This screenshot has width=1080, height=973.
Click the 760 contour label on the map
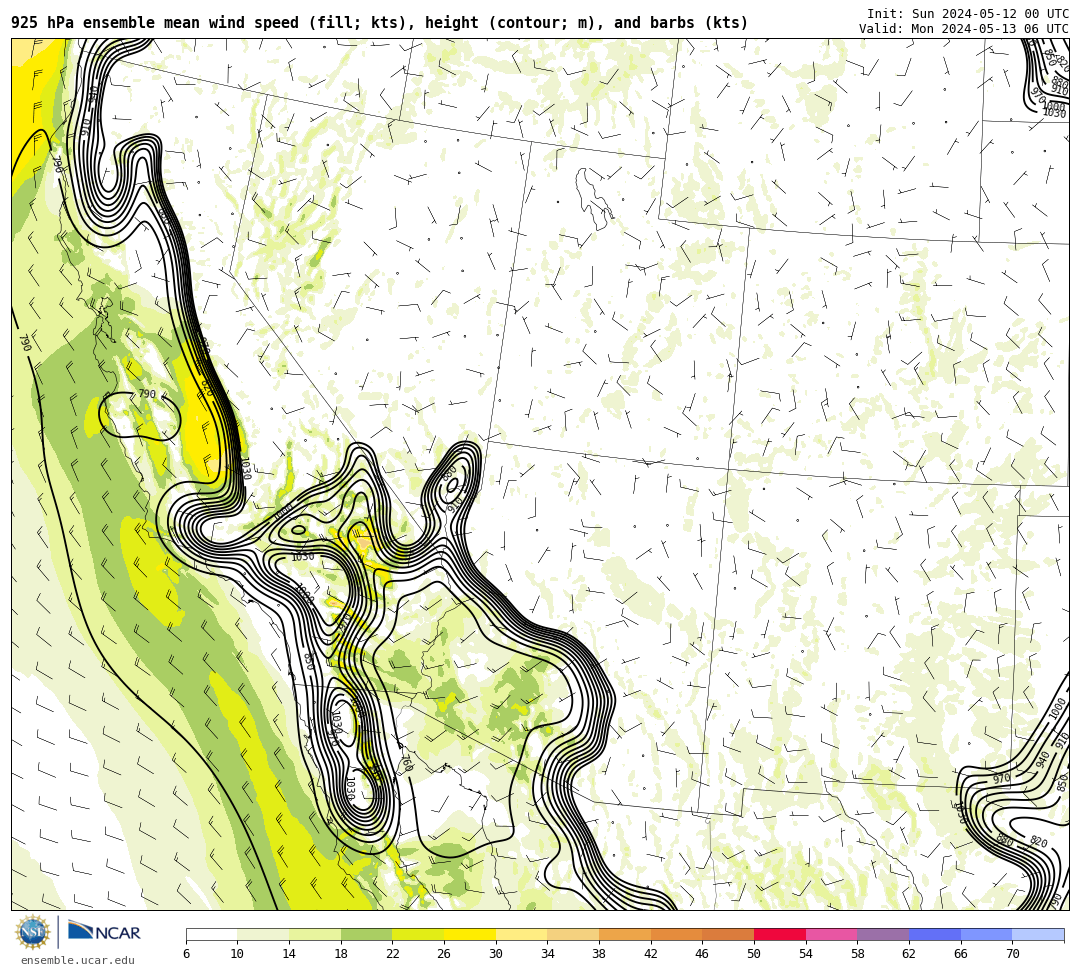[x=407, y=763]
